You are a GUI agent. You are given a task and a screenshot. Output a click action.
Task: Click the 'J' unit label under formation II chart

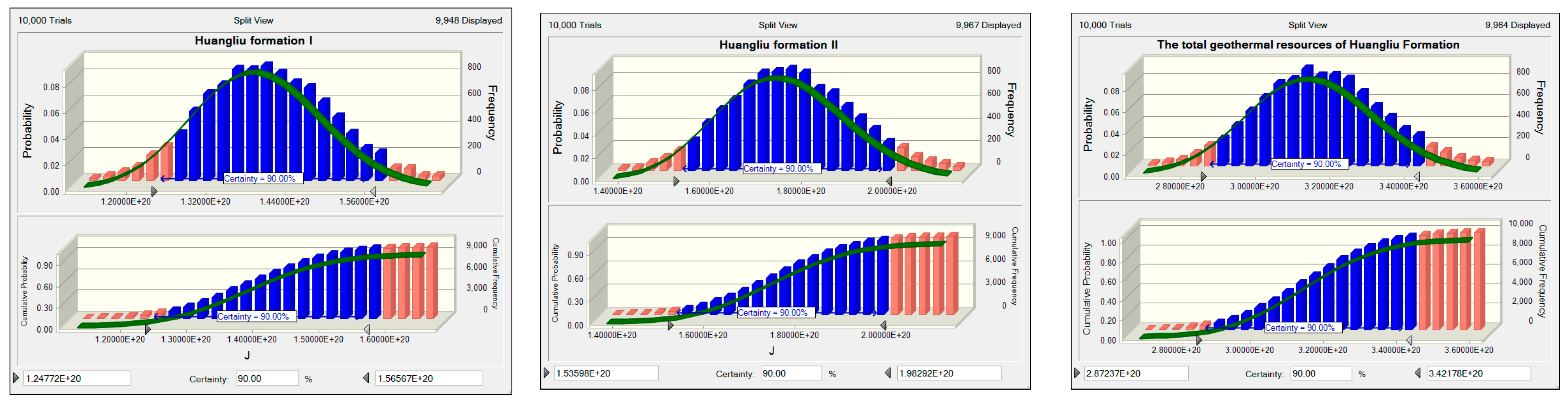(771, 351)
